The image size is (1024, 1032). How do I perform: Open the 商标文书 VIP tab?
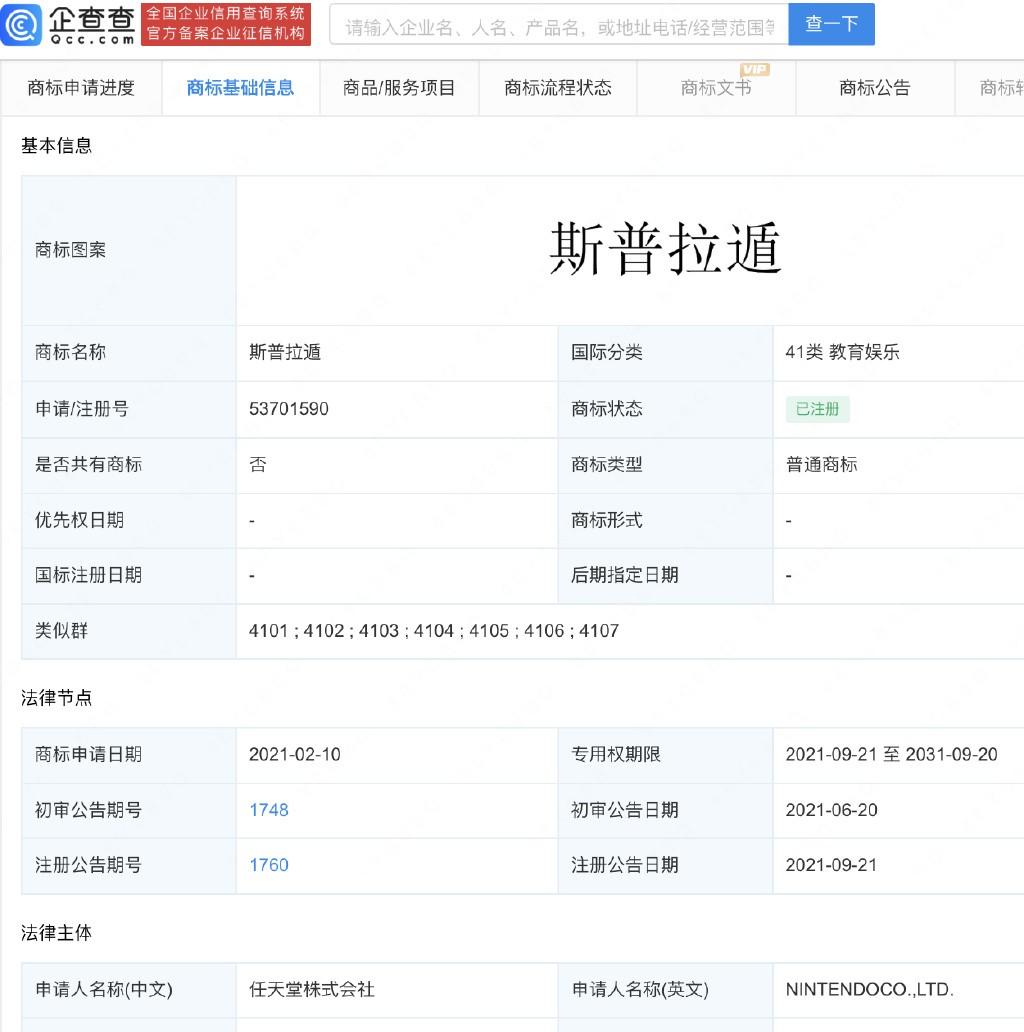click(x=716, y=88)
